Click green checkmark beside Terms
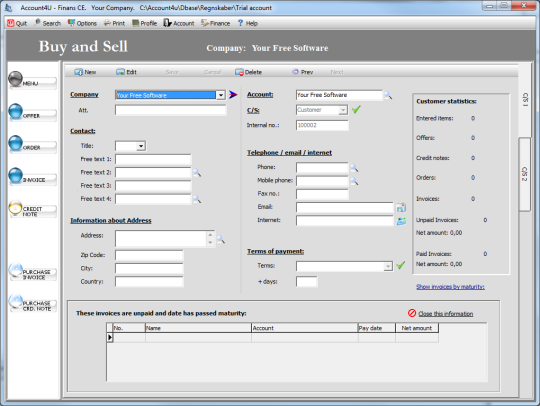Viewport: 540px width, 406px height. click(401, 265)
